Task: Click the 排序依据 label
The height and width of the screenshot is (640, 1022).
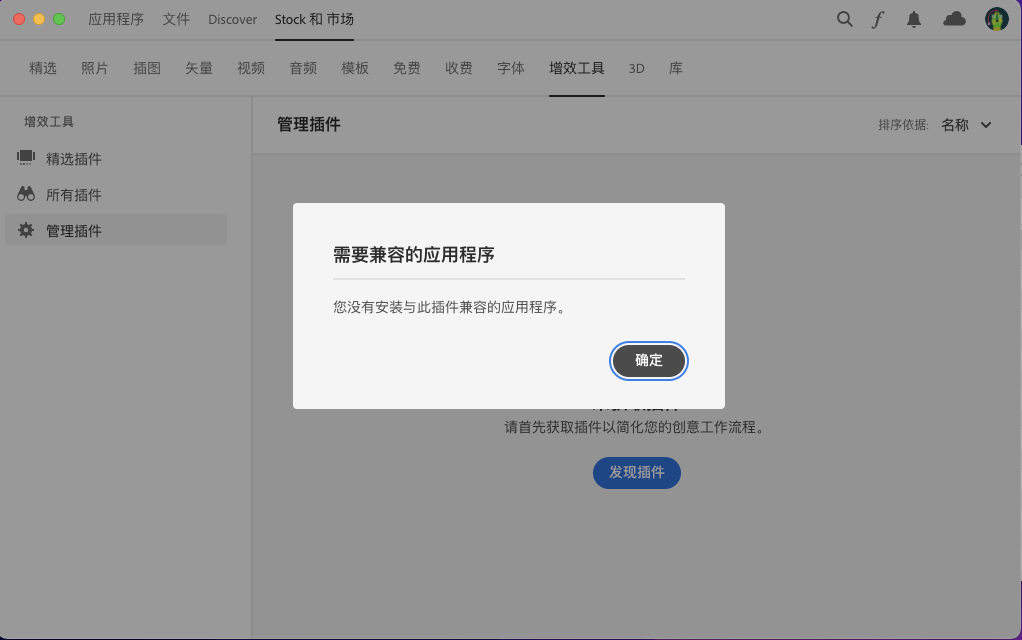Action: click(x=903, y=124)
